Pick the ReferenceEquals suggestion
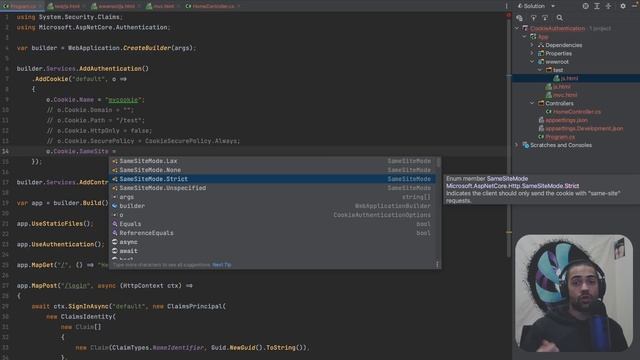 click(x=272, y=233)
